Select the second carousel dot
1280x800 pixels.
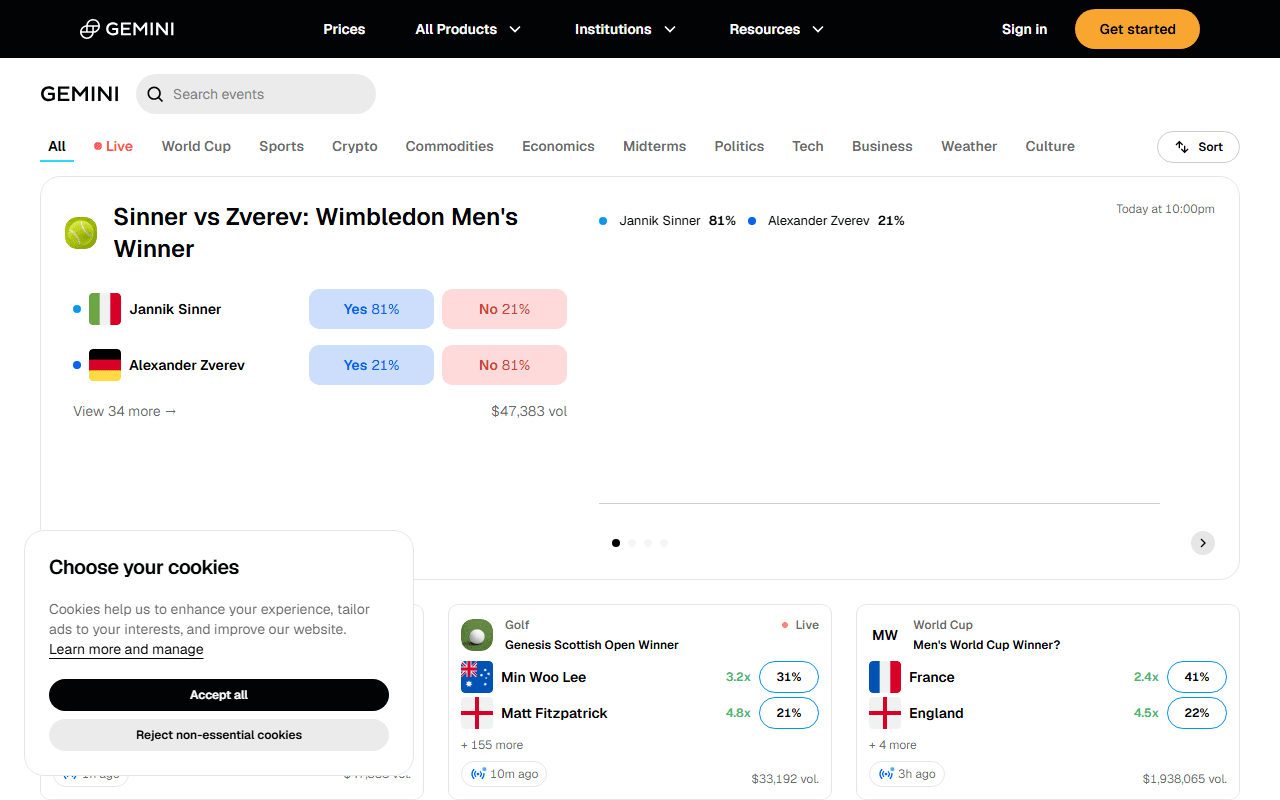pyautogui.click(x=632, y=543)
